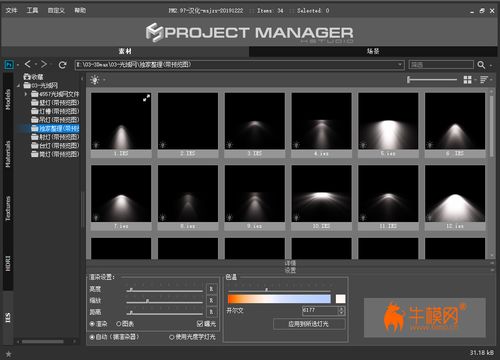
Task: Click the thumbnail size slider
Action: pyautogui.click(x=432, y=79)
